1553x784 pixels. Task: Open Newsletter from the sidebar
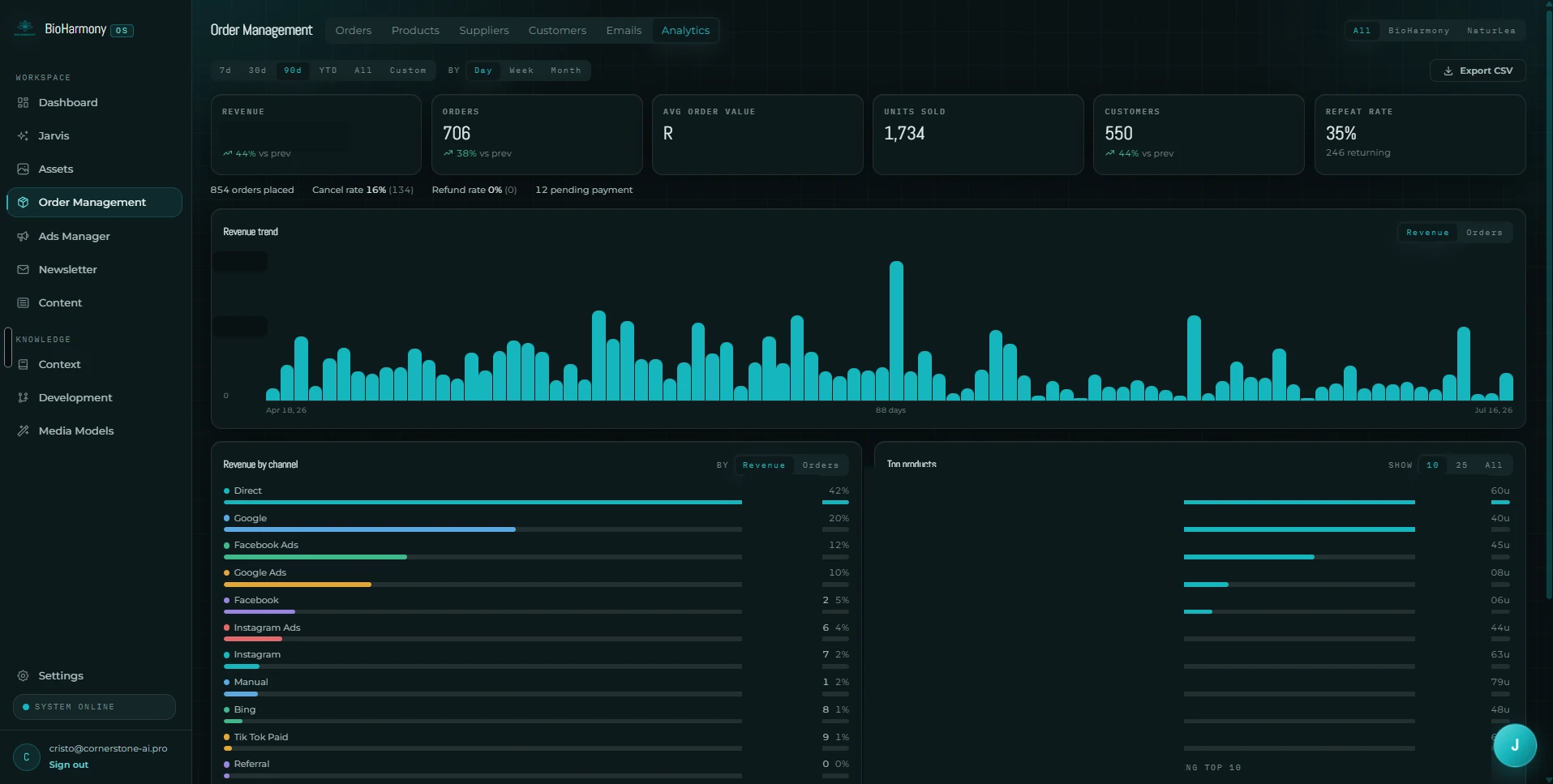tap(94, 270)
